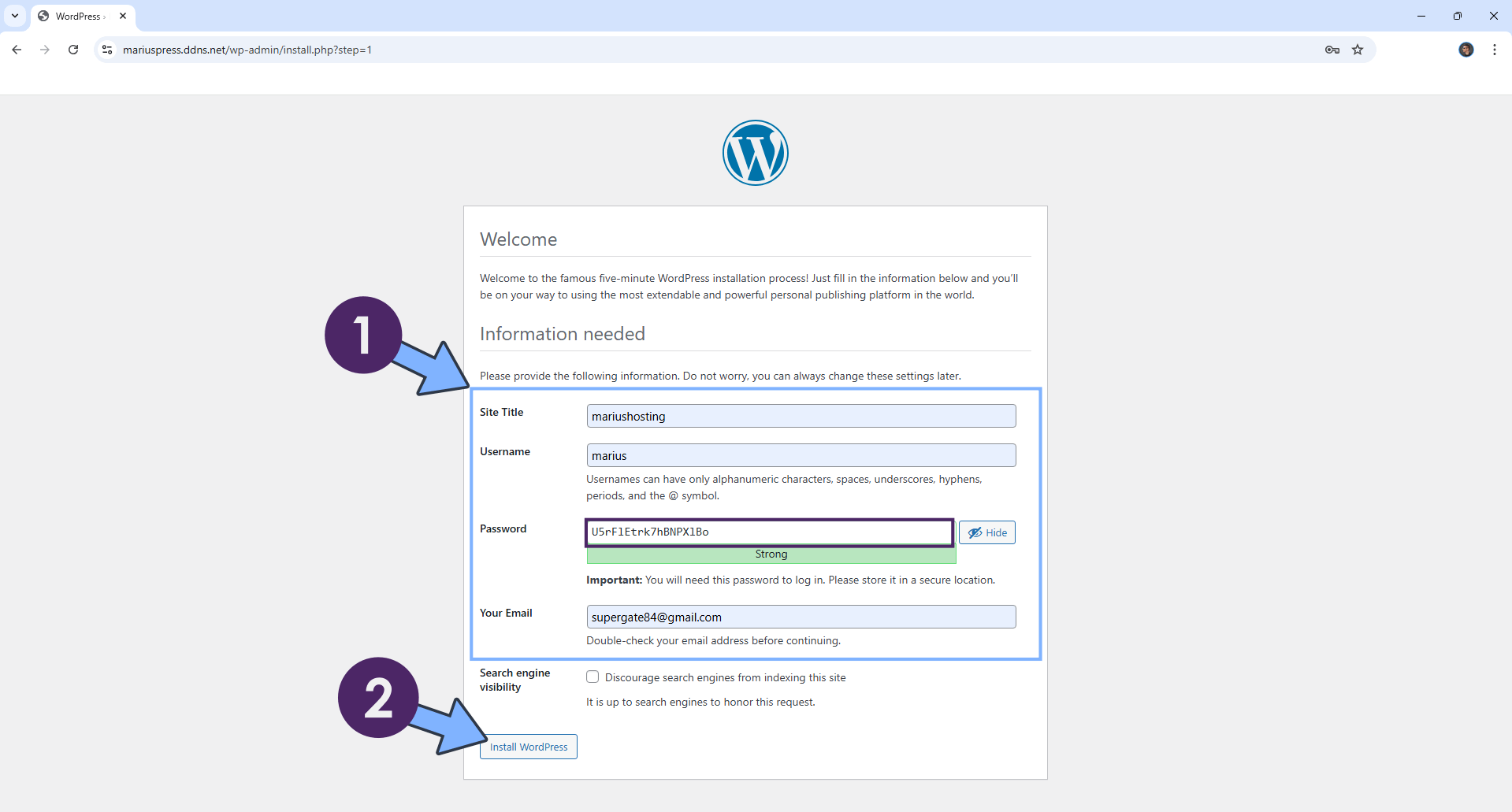This screenshot has width=1512, height=812.
Task: Select the WordPress browser tab
Action: click(x=83, y=16)
